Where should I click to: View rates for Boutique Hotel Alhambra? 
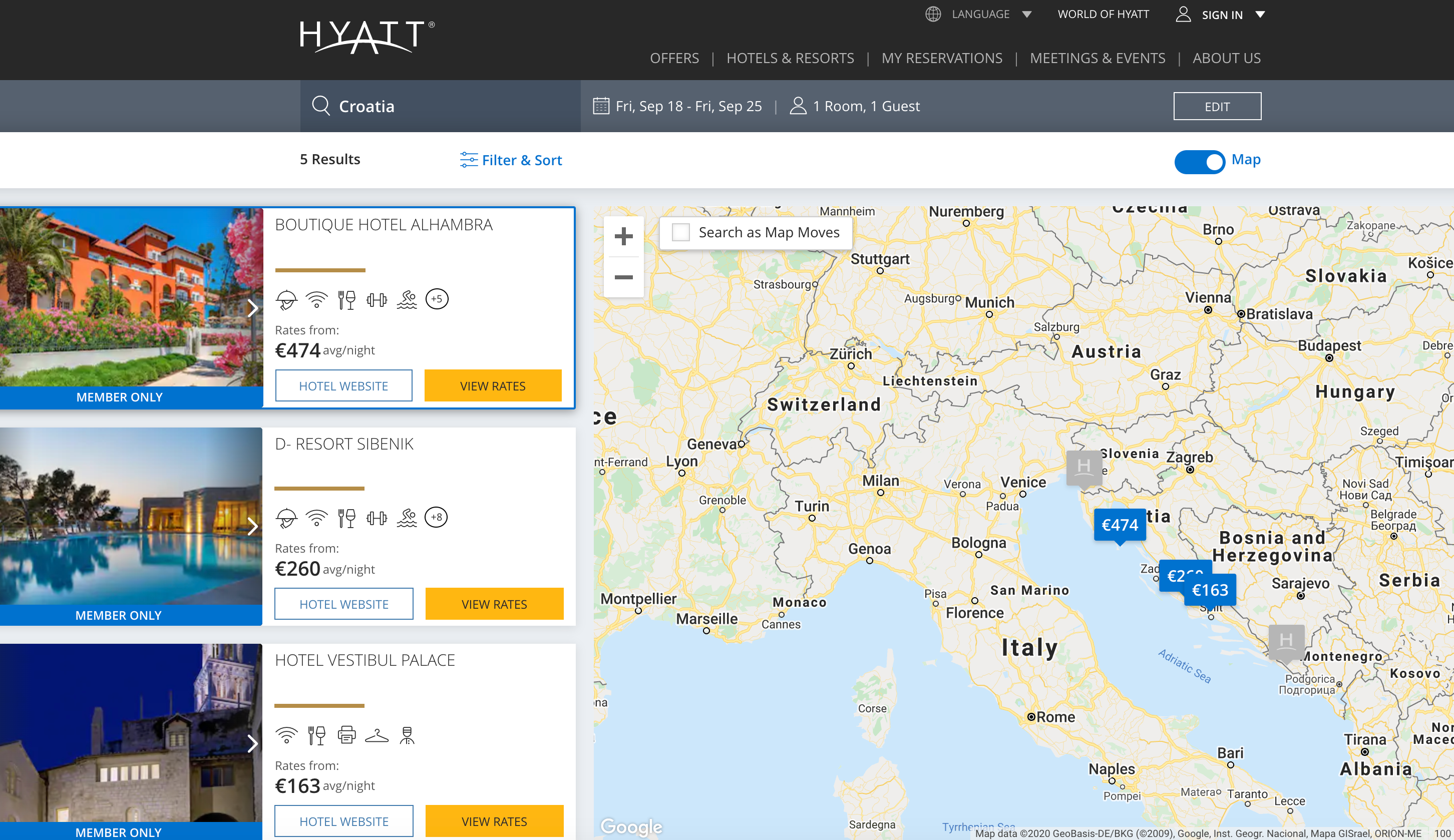493,386
